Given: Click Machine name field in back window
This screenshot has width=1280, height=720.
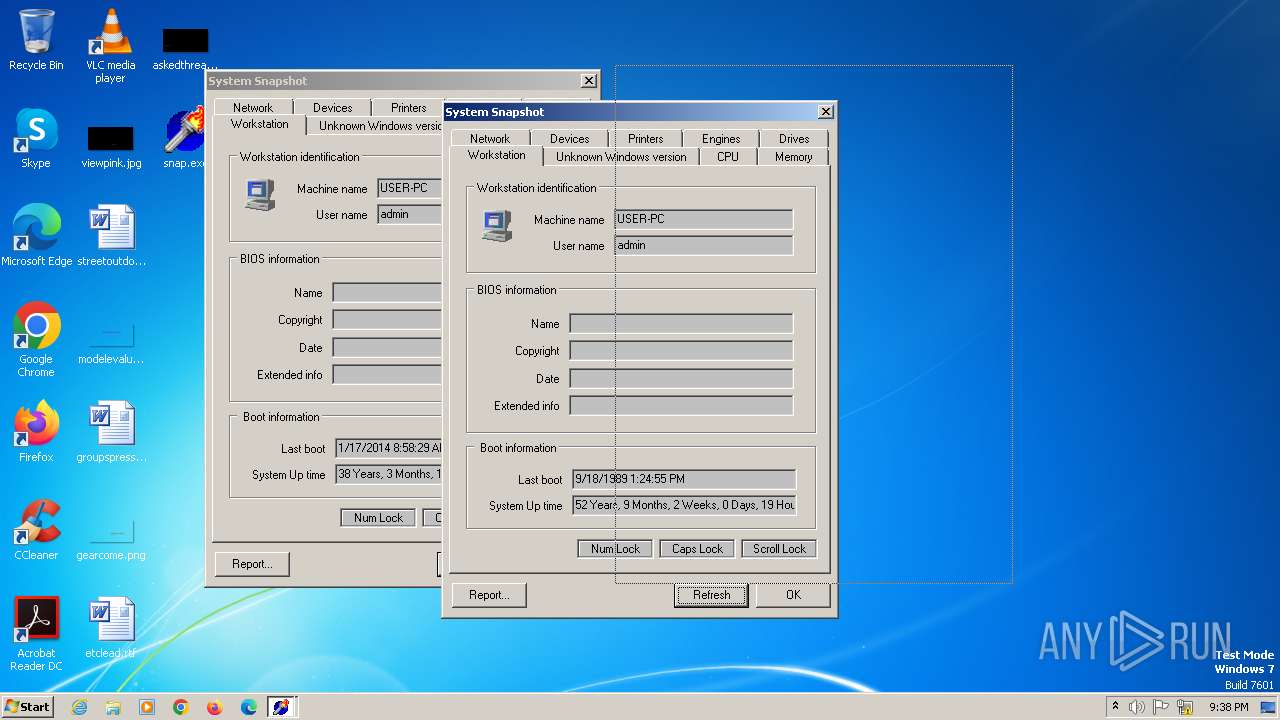Looking at the screenshot, I should pyautogui.click(x=409, y=188).
